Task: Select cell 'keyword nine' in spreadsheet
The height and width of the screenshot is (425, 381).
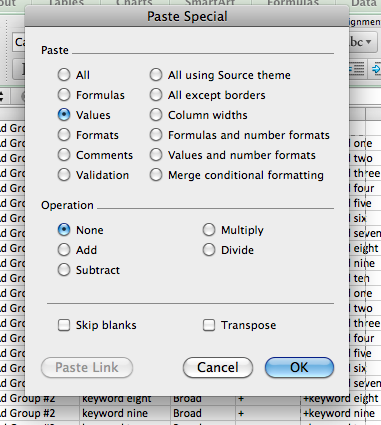Action: click(125, 413)
